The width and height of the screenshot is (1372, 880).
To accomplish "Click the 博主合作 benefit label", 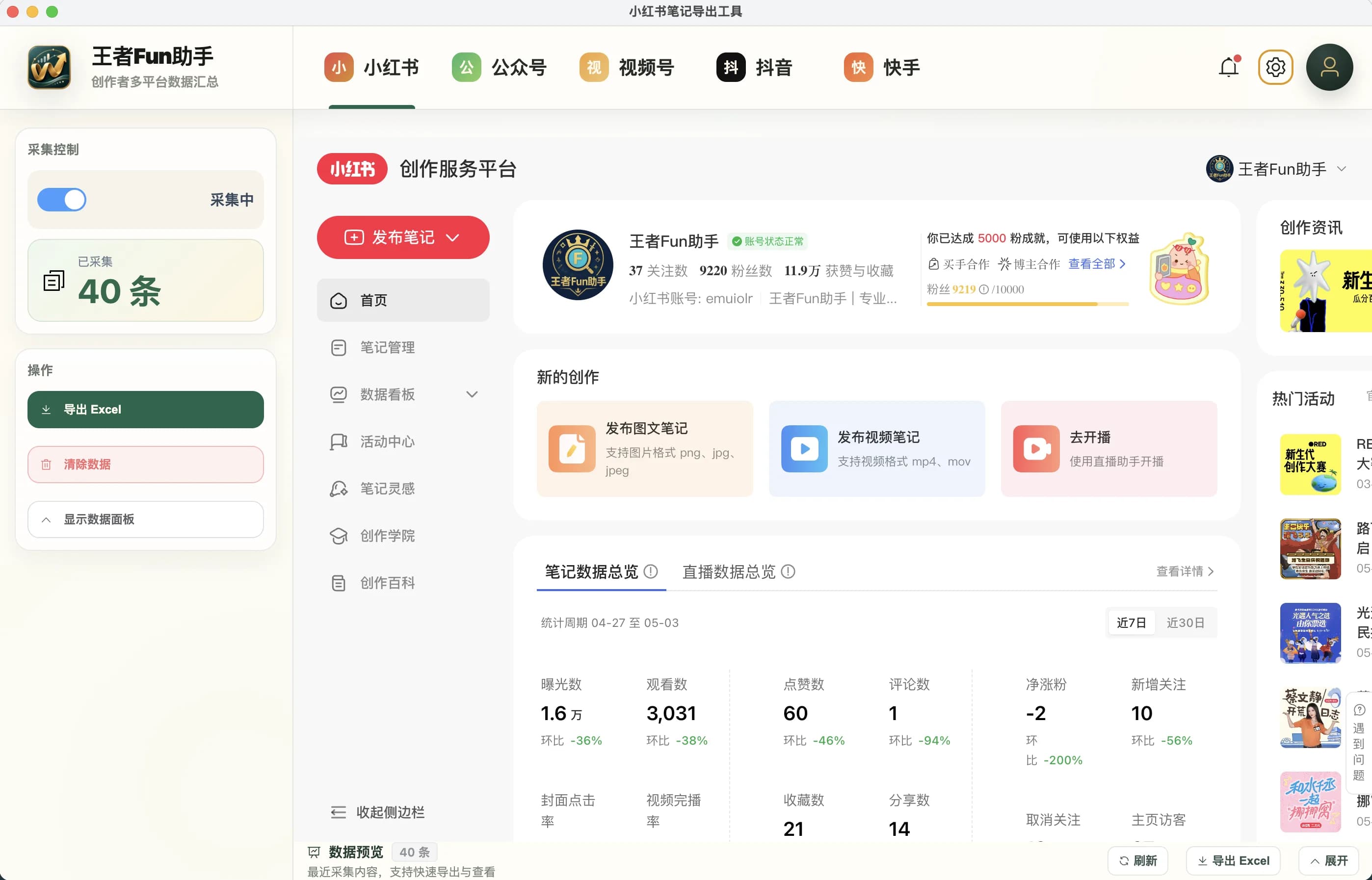I will coord(1029,264).
